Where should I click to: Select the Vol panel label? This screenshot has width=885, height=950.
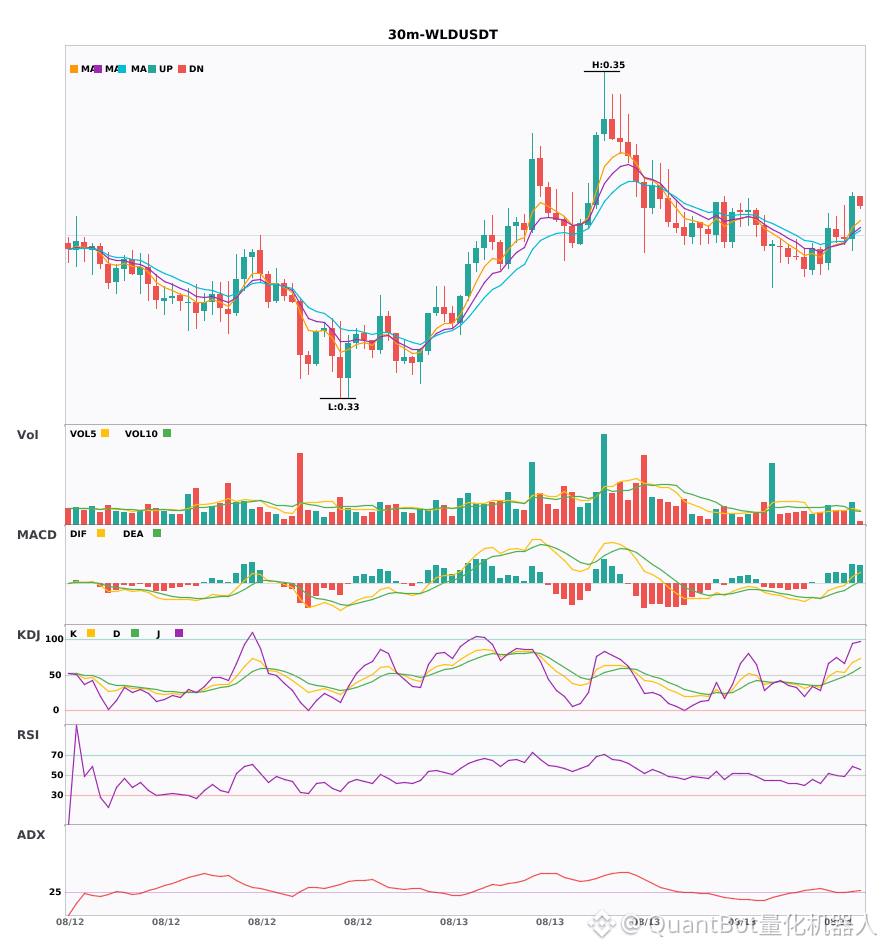coord(27,435)
